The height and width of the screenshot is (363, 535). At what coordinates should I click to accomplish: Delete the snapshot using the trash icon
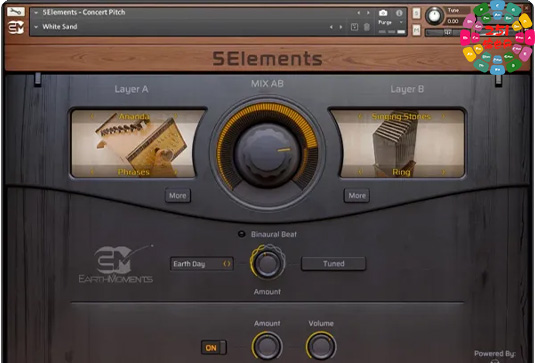pyautogui.click(x=366, y=27)
